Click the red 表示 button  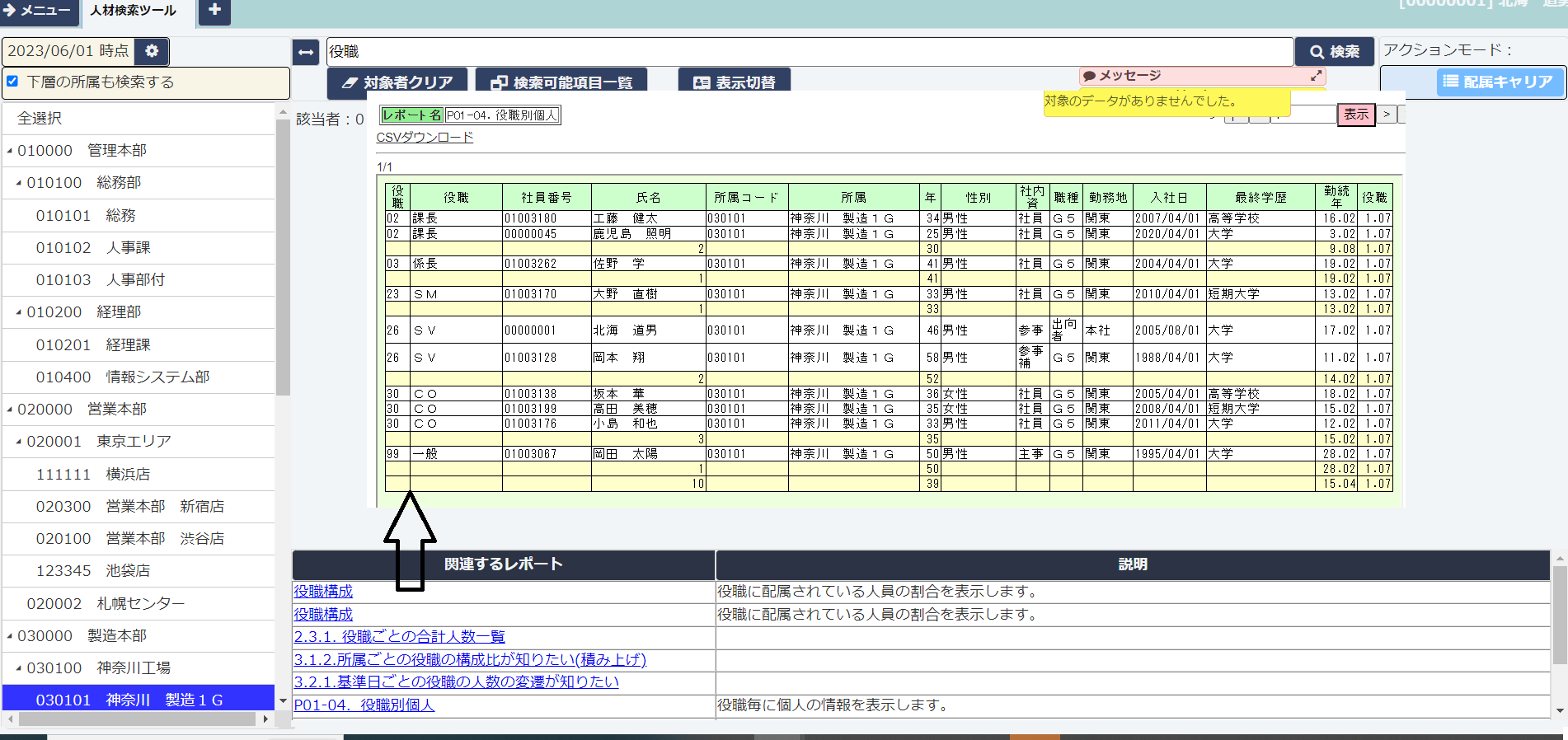[1355, 115]
